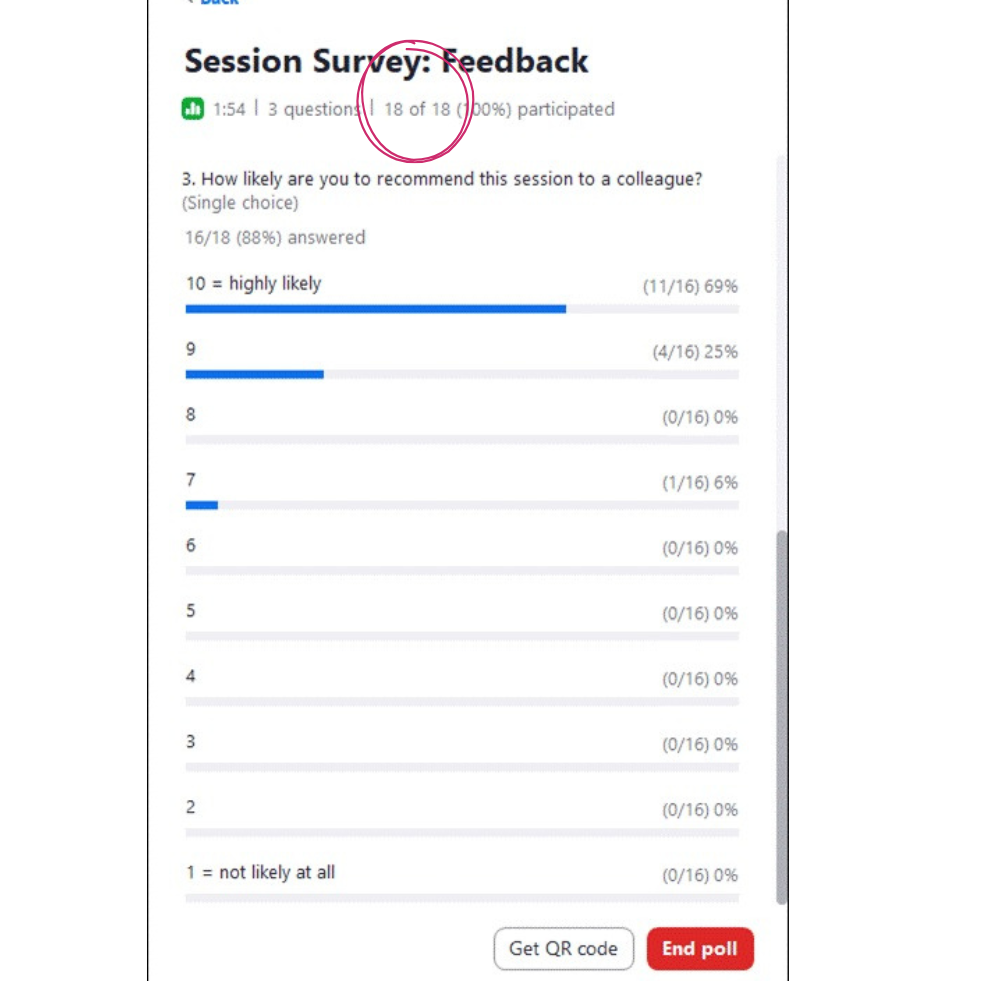The image size is (981, 981).
Task: Click the option 8 empty result bar
Action: point(462,439)
